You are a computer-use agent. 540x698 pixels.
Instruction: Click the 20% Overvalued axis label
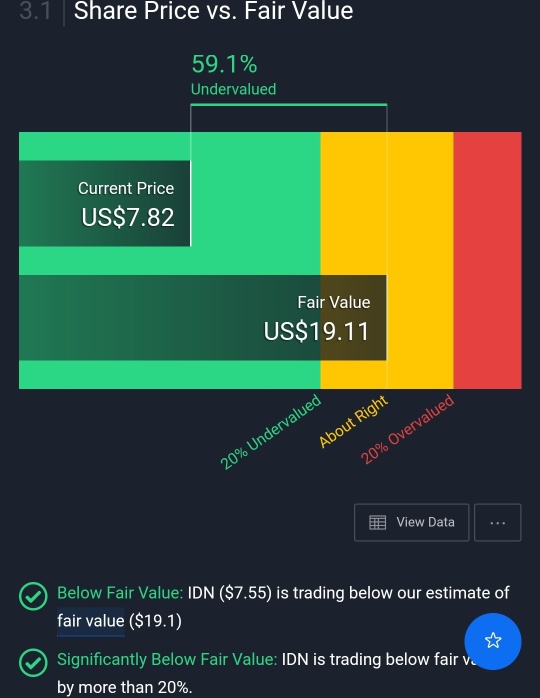407,429
